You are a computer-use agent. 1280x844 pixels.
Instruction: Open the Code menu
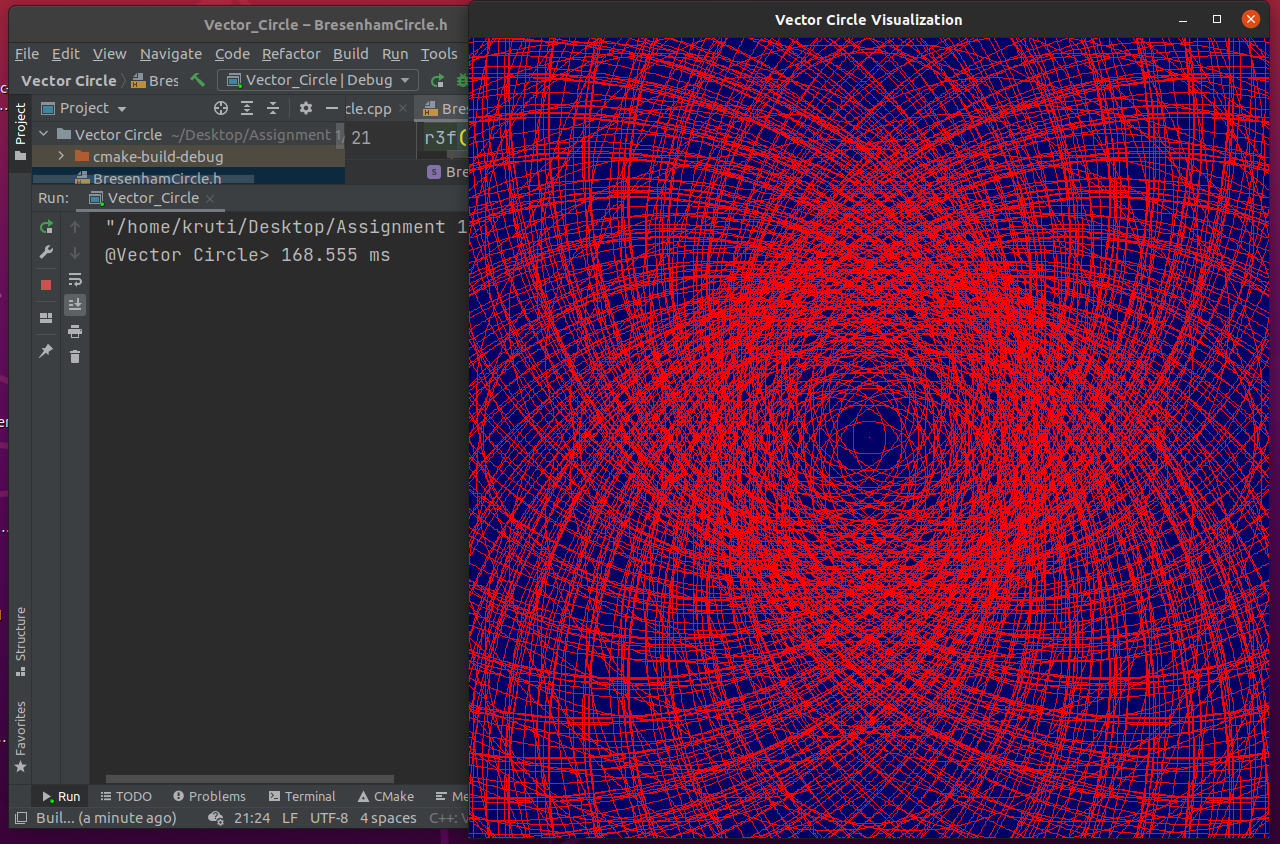coord(233,54)
